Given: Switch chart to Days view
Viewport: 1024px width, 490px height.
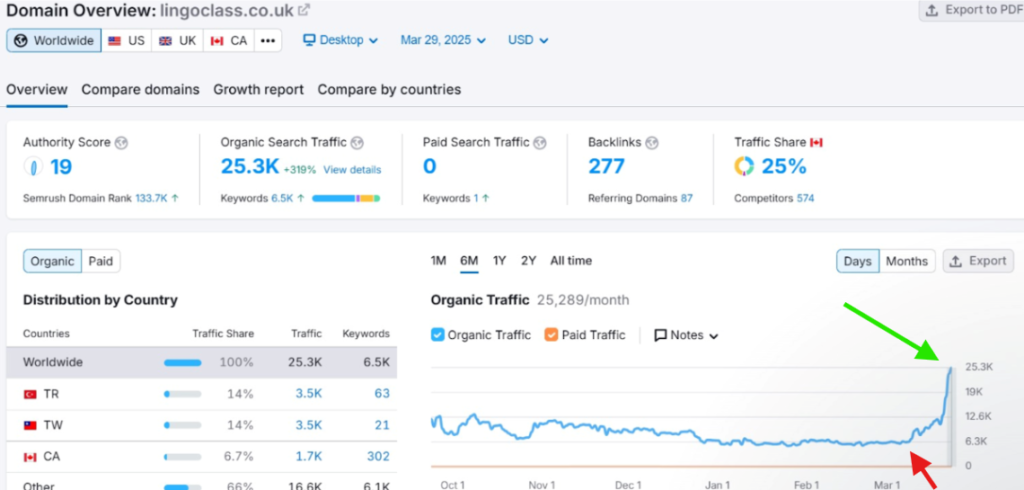Looking at the screenshot, I should click(x=857, y=261).
